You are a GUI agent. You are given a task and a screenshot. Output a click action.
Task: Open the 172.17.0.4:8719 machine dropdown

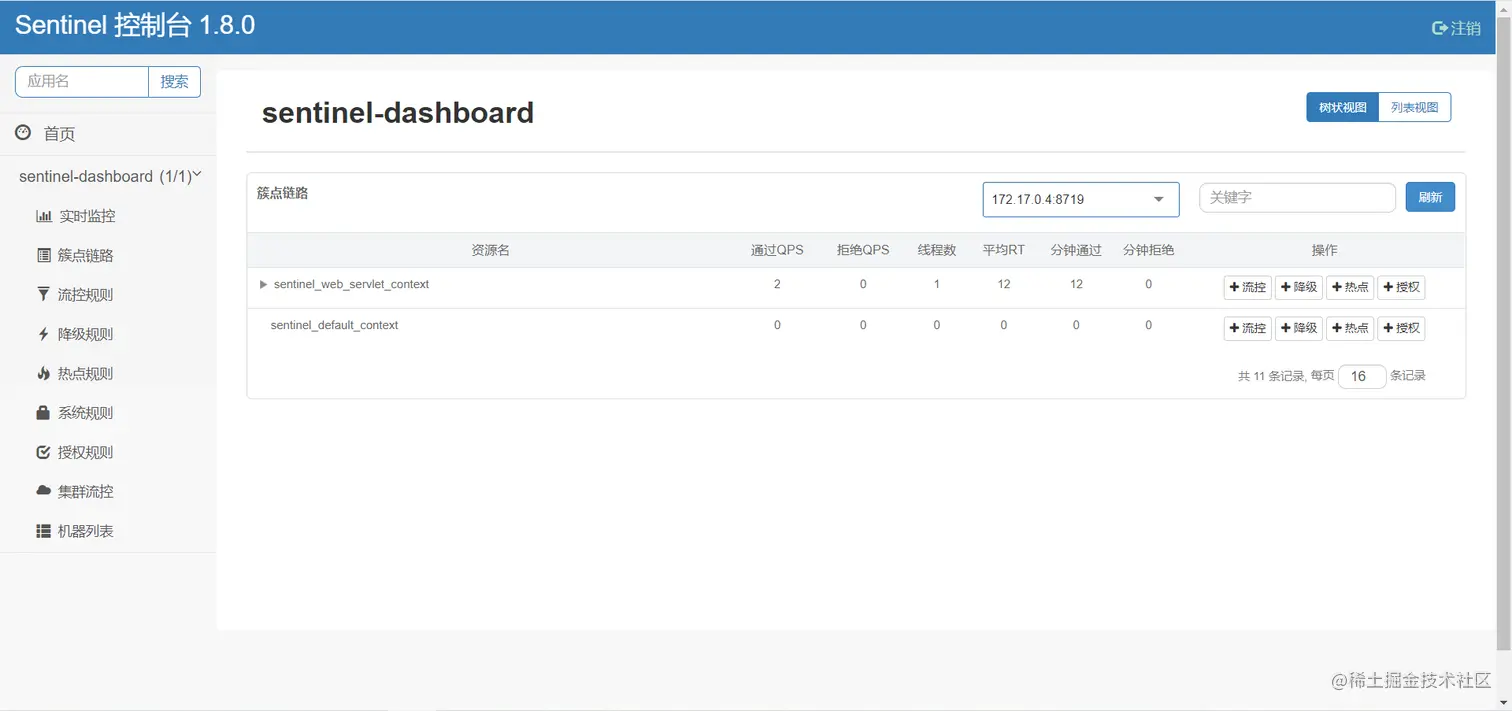(x=1081, y=199)
